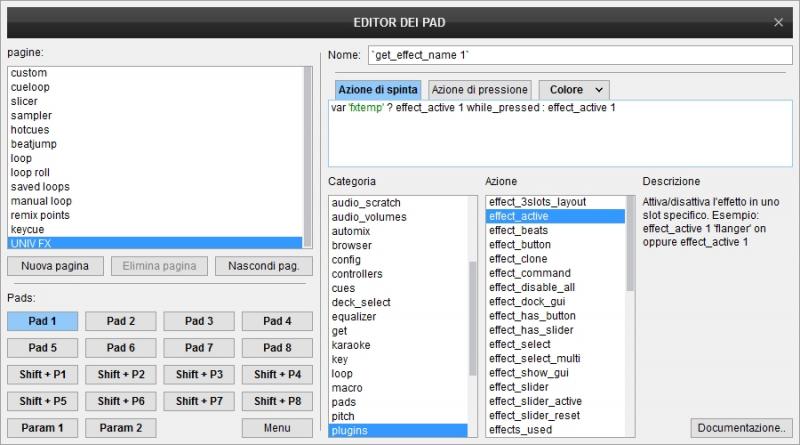Select Pad 5
The image size is (800, 445).
pos(42,348)
